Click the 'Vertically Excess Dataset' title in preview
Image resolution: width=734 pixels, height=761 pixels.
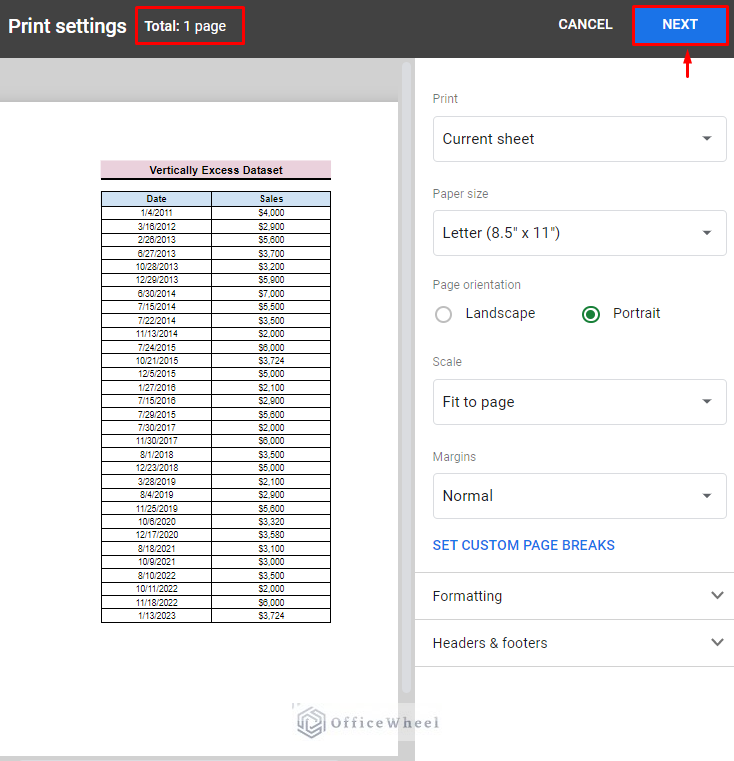click(216, 170)
